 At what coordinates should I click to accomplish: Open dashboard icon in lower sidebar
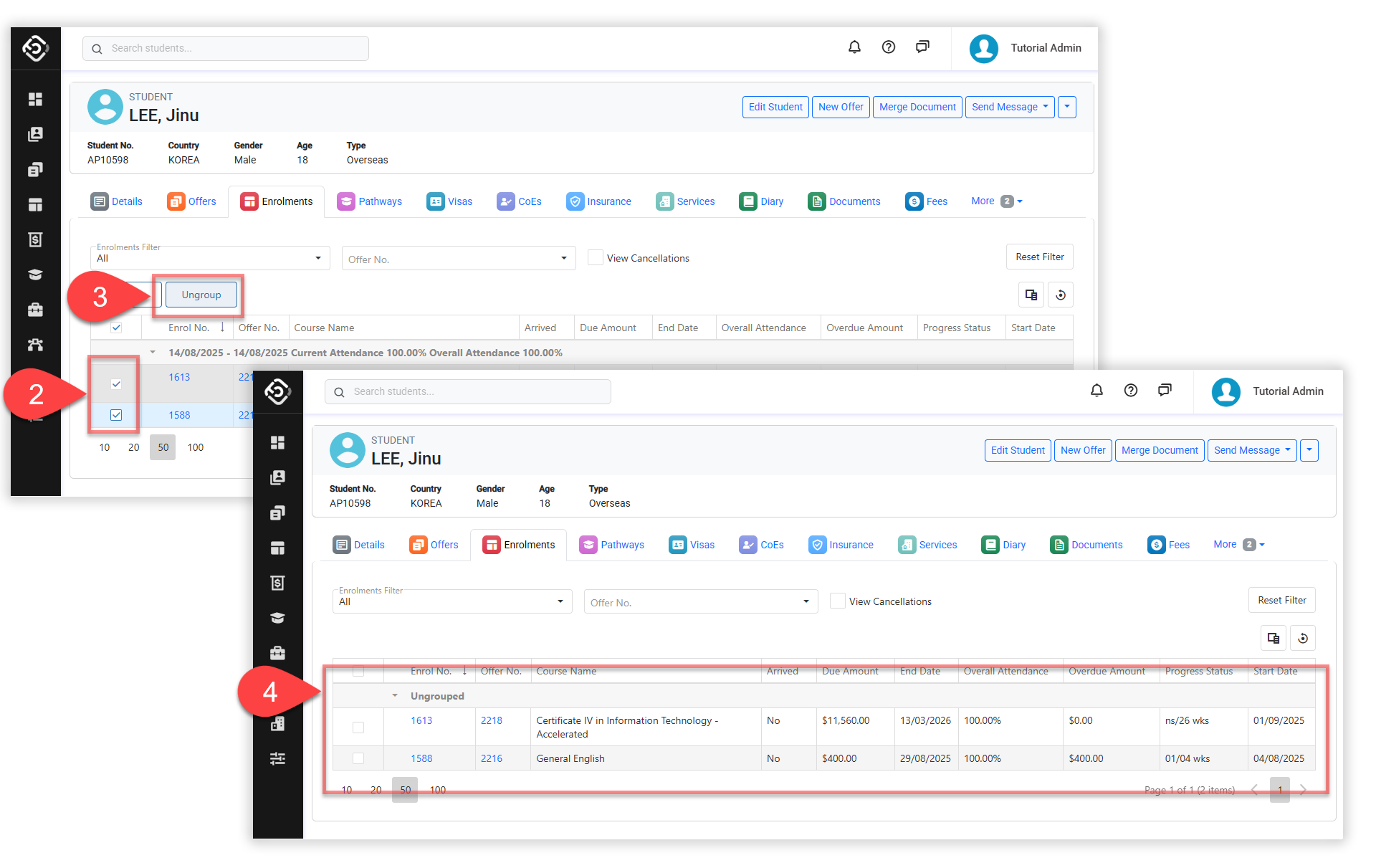(277, 442)
